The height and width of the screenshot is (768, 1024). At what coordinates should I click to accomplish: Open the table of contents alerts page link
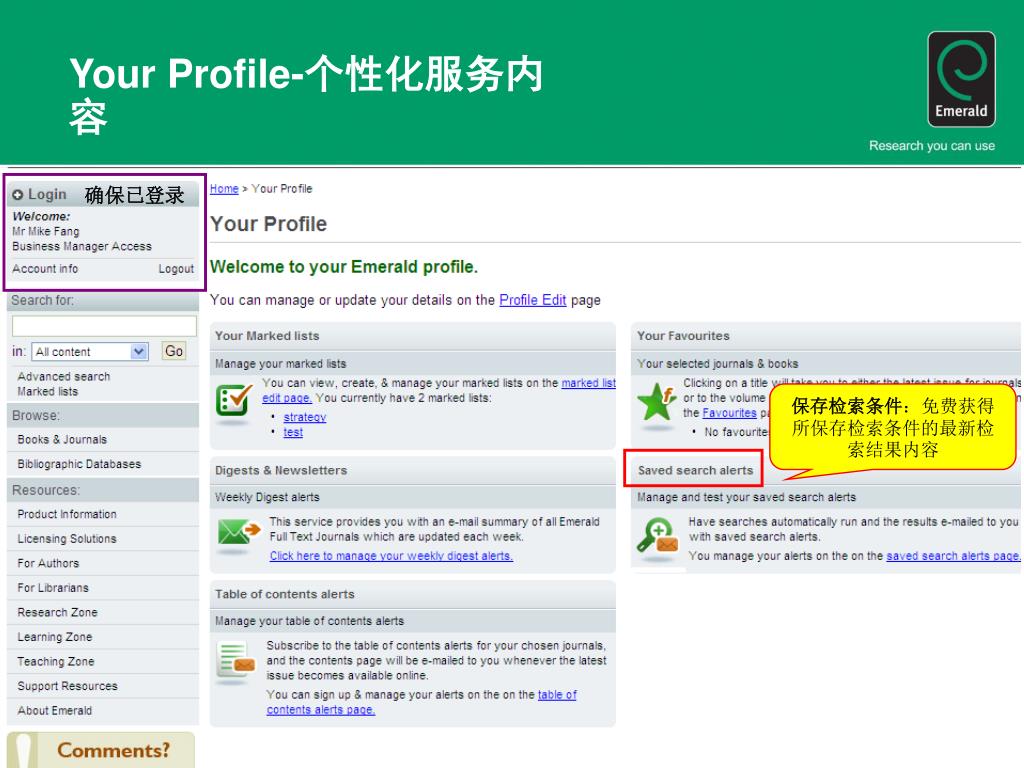click(x=557, y=695)
